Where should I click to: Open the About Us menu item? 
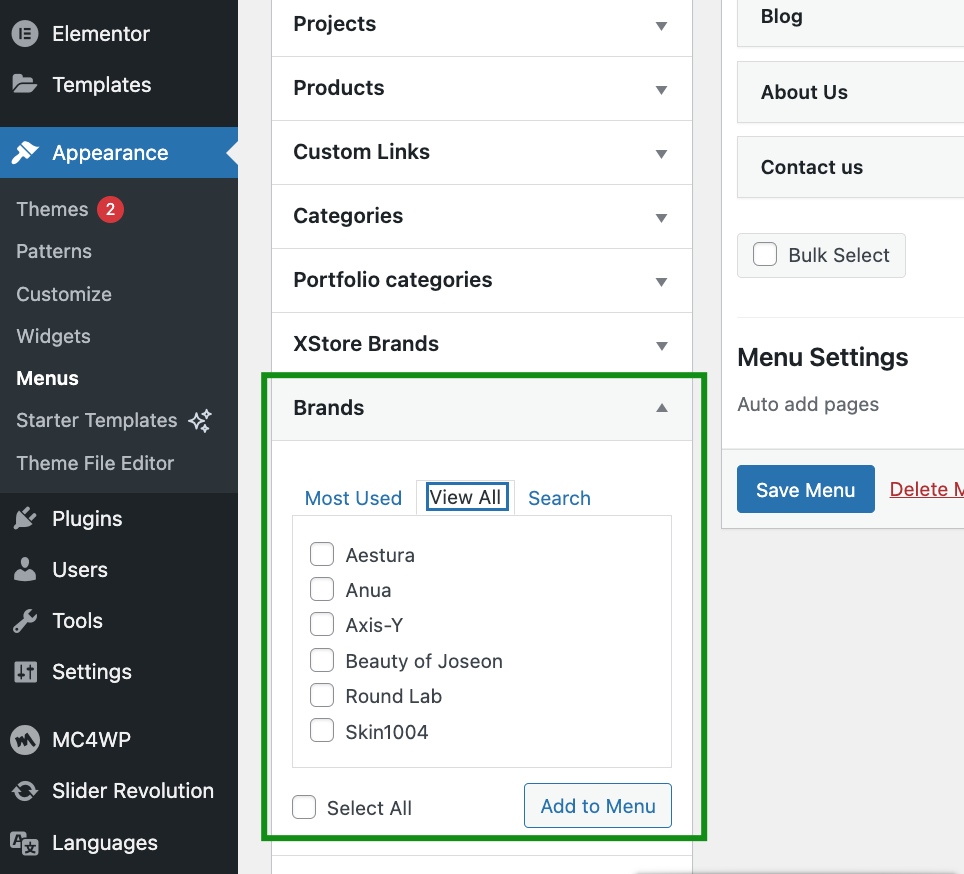[x=851, y=92]
